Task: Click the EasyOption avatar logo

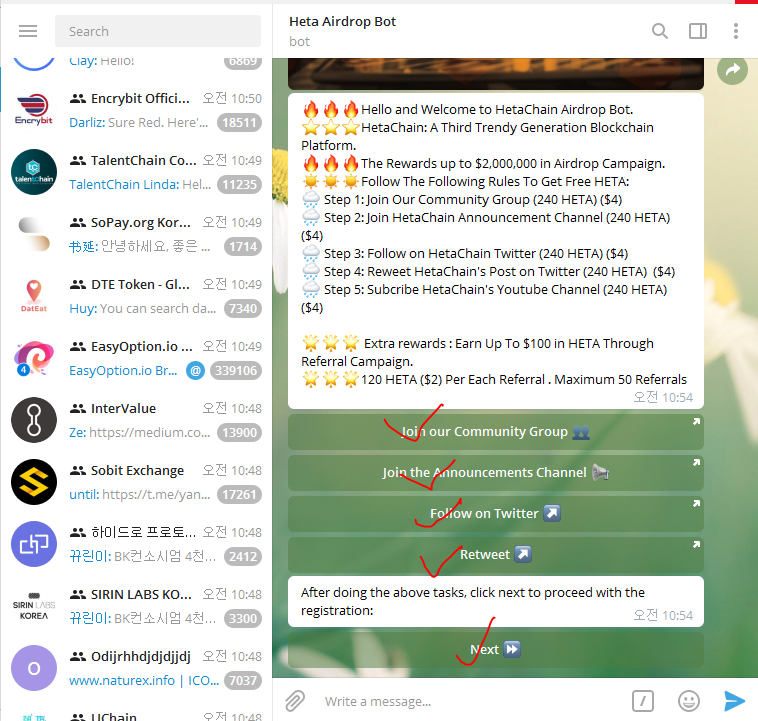Action: click(34, 358)
